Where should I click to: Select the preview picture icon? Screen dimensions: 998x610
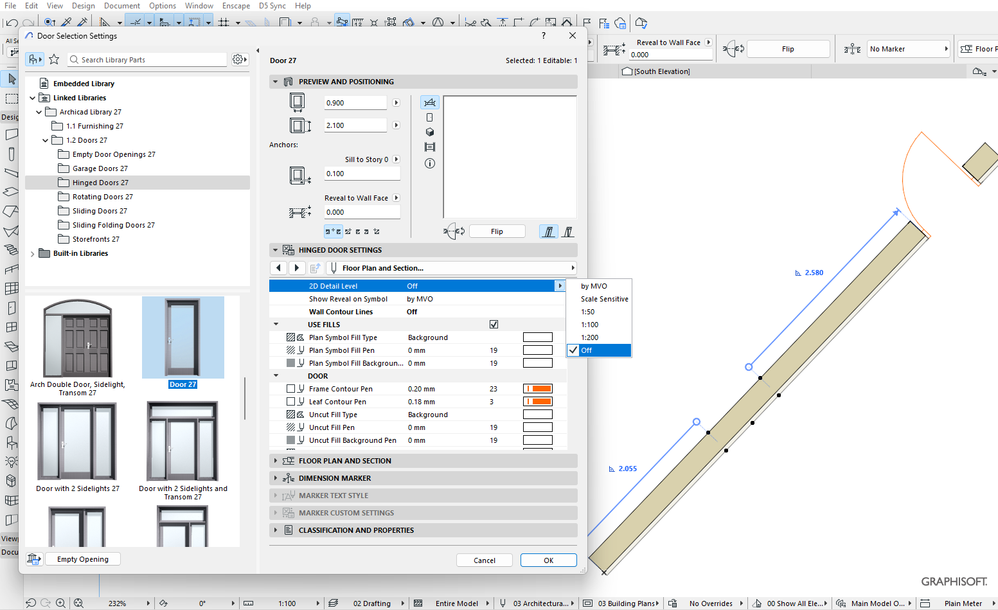(x=430, y=147)
